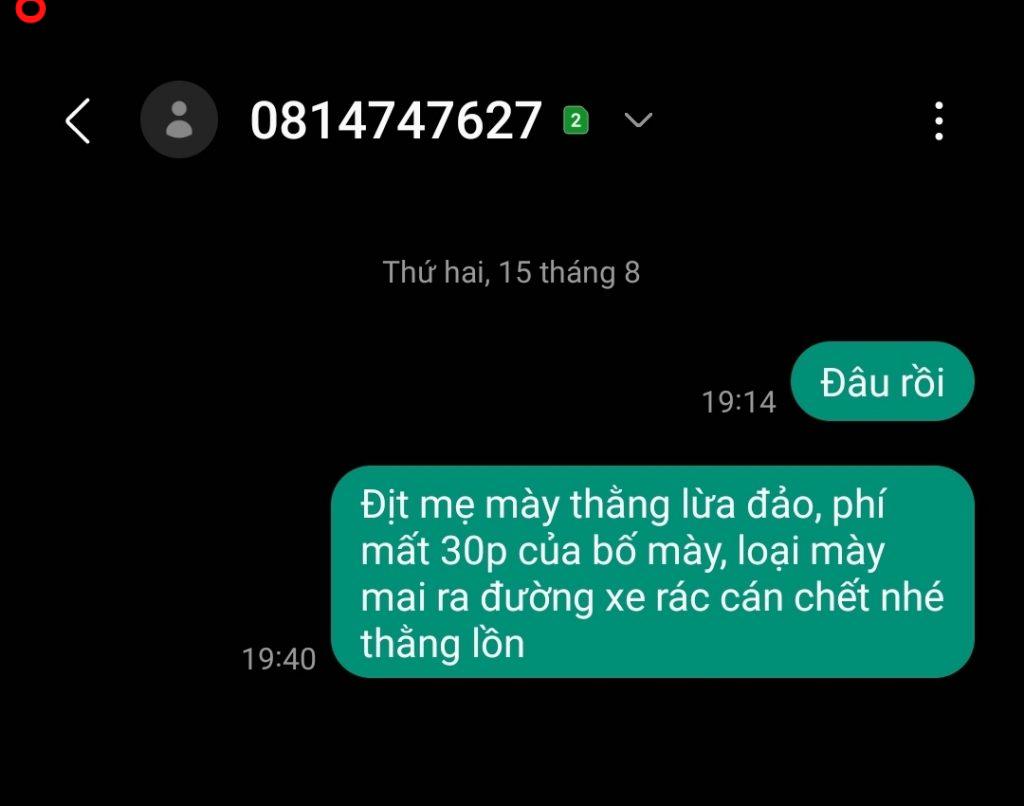Click the word "loại" in the message
This screenshot has height=806, width=1024.
click(x=768, y=551)
